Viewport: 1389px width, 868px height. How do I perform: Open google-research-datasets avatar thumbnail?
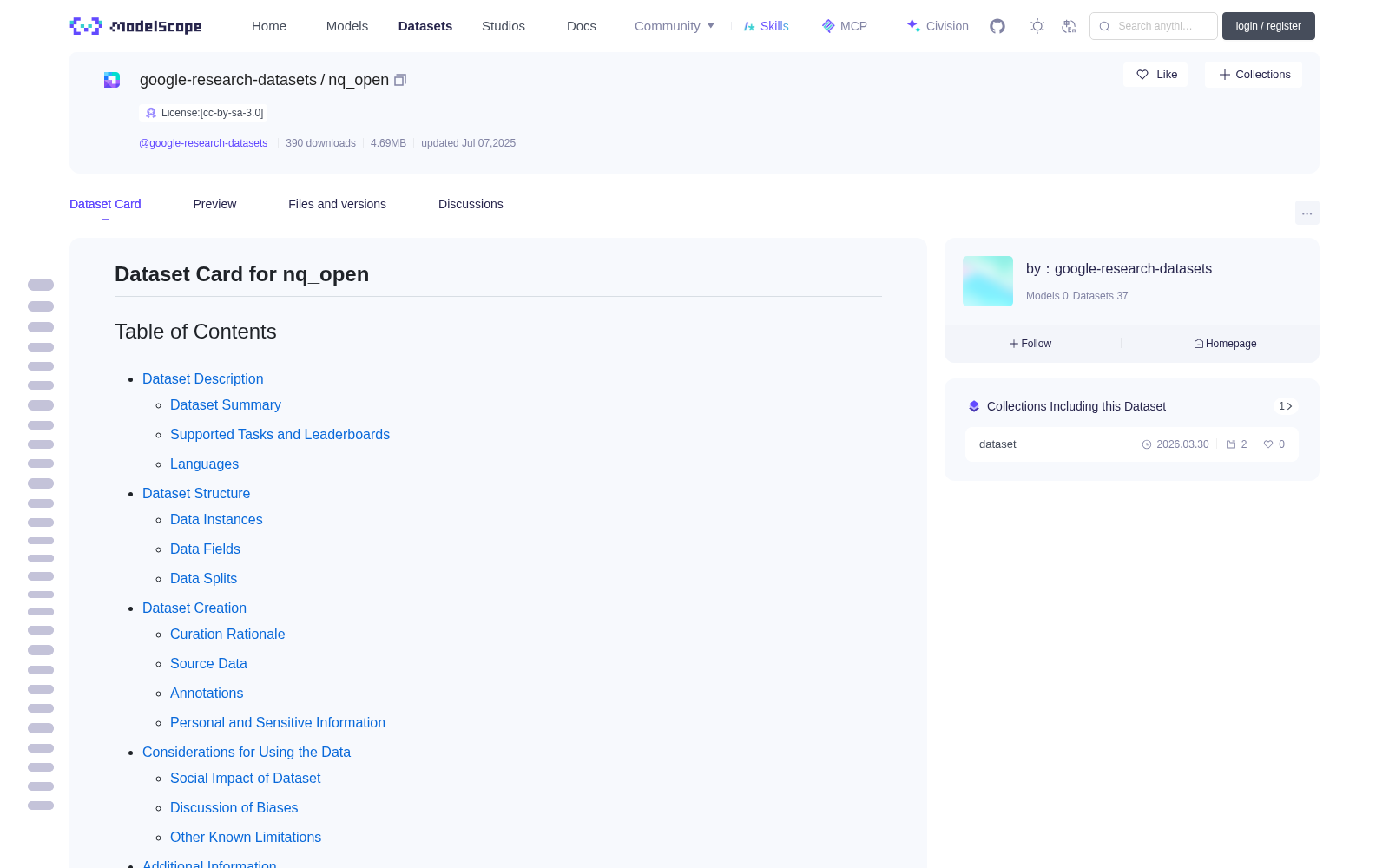[x=988, y=281]
